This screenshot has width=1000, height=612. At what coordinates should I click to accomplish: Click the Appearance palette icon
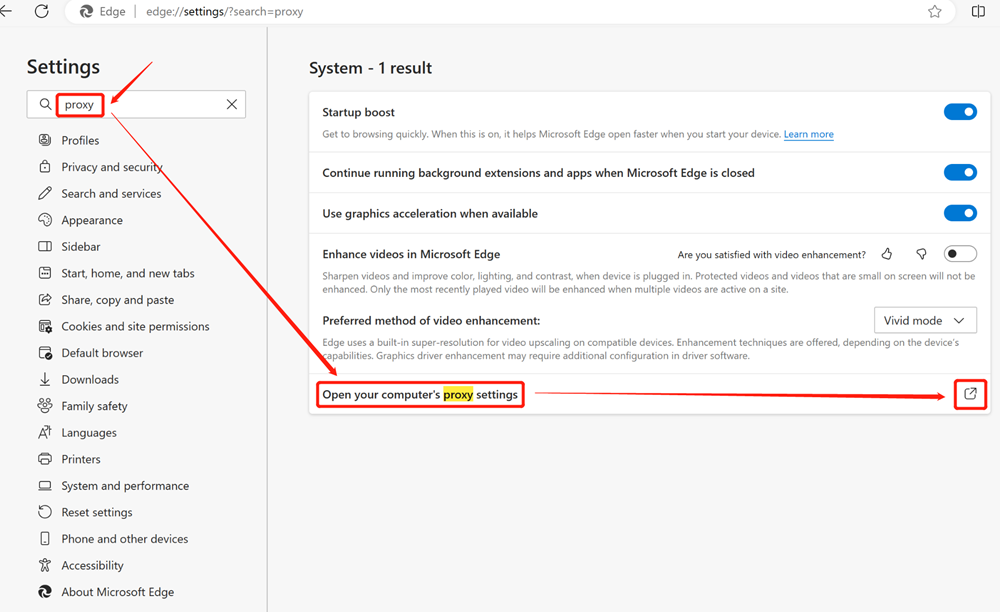click(45, 220)
